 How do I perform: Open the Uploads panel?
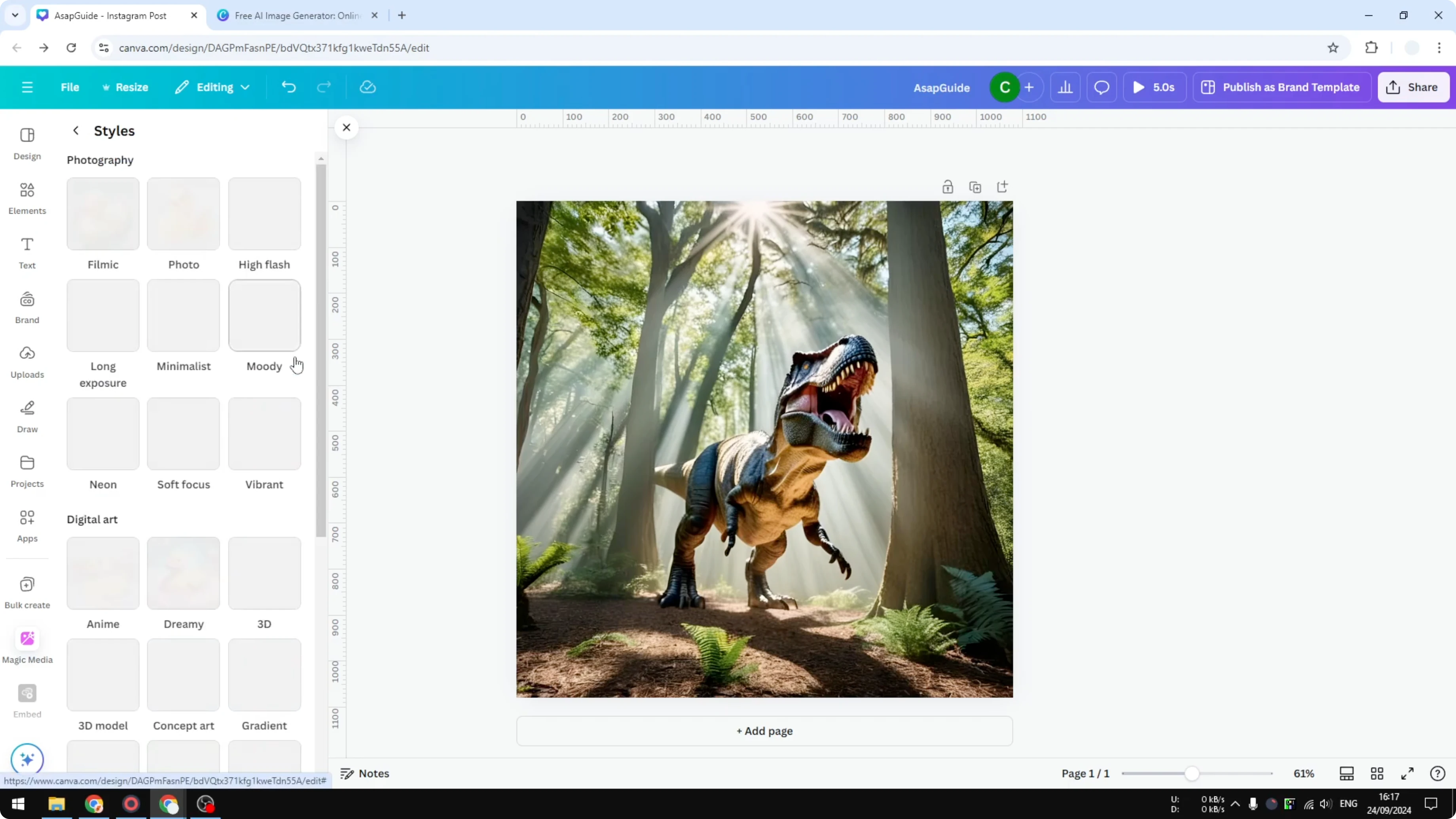click(x=27, y=362)
